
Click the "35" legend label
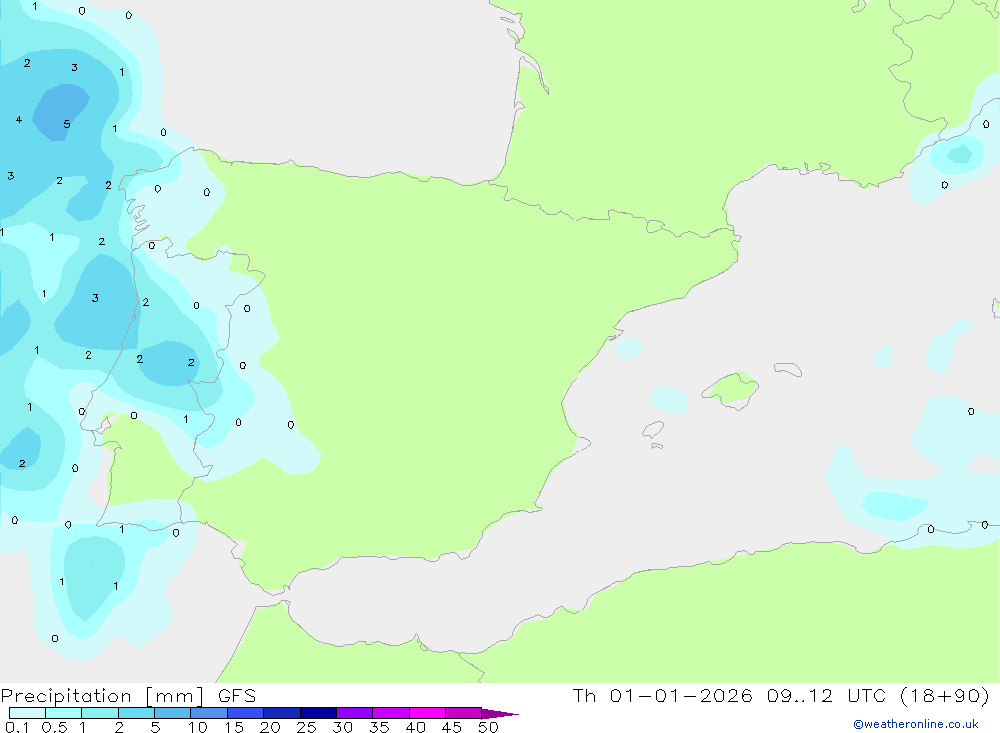pos(379,727)
